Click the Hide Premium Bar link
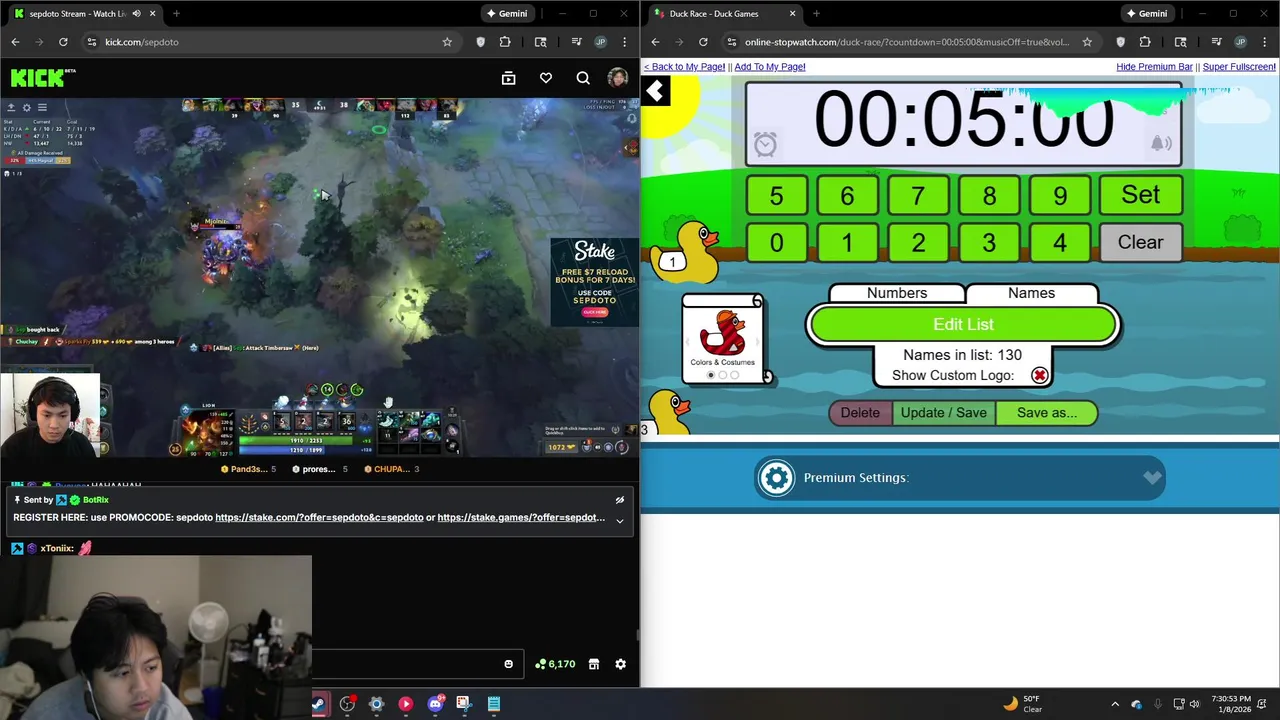The height and width of the screenshot is (720, 1280). tap(1154, 67)
